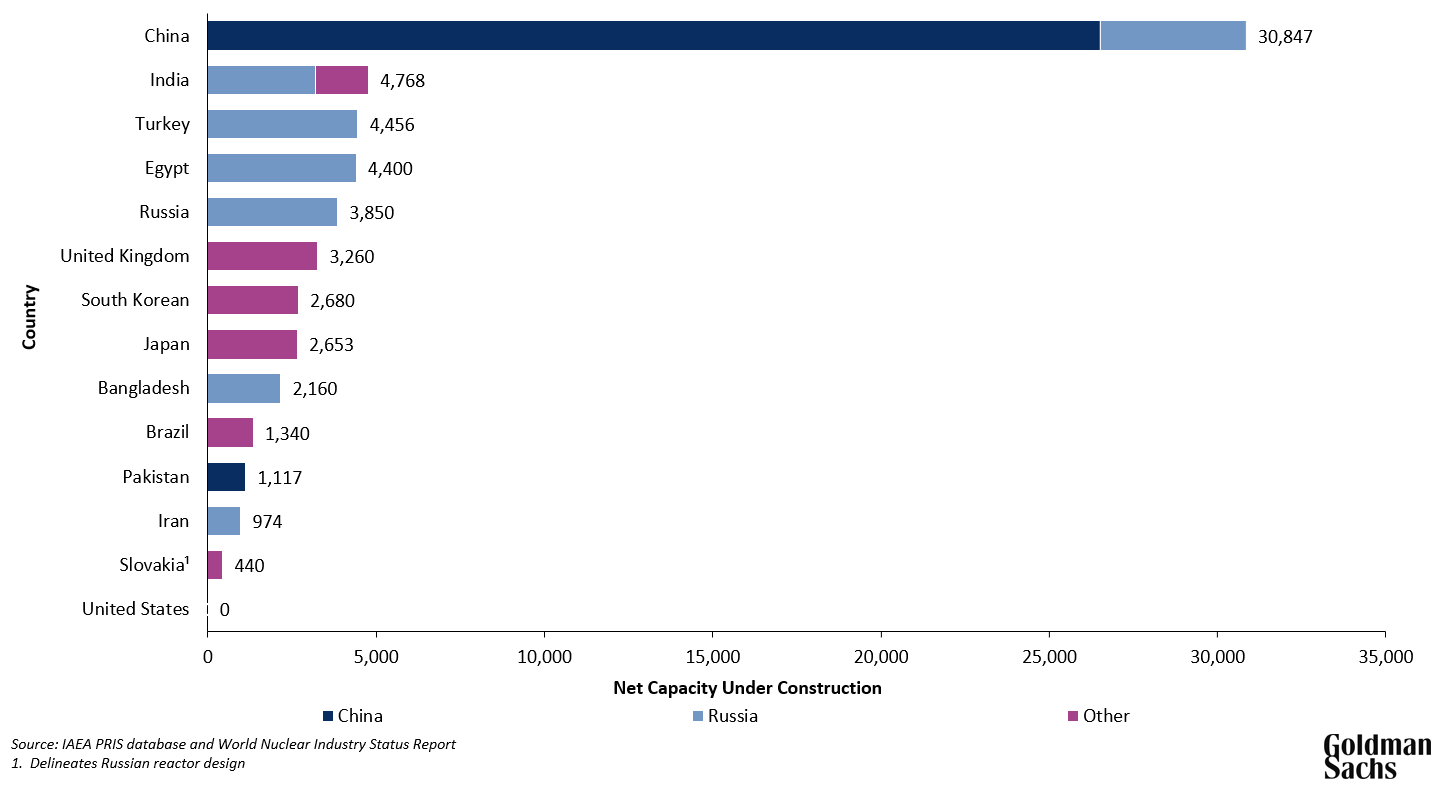Click the light blue portion of Turkey's bar
This screenshot has height=792, width=1449.
point(280,124)
